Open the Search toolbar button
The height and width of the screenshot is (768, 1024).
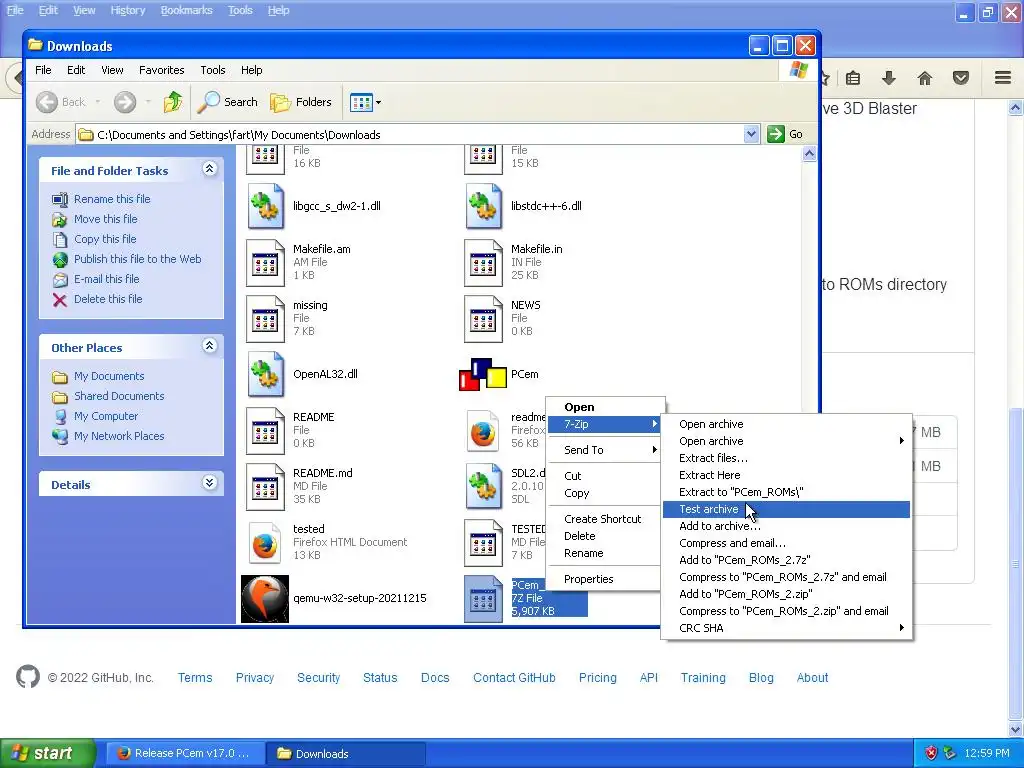pos(228,102)
